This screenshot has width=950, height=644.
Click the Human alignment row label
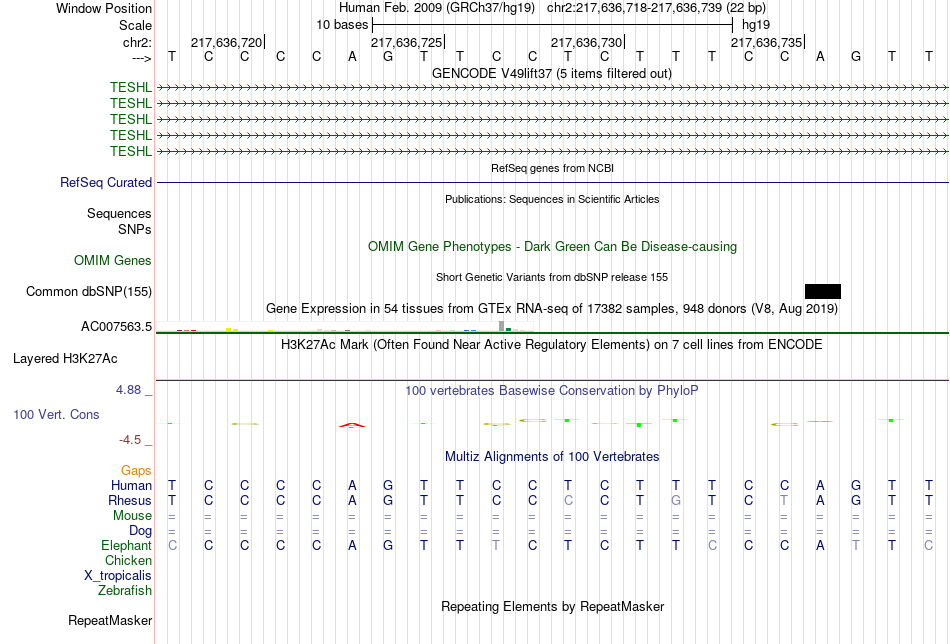tap(131, 486)
